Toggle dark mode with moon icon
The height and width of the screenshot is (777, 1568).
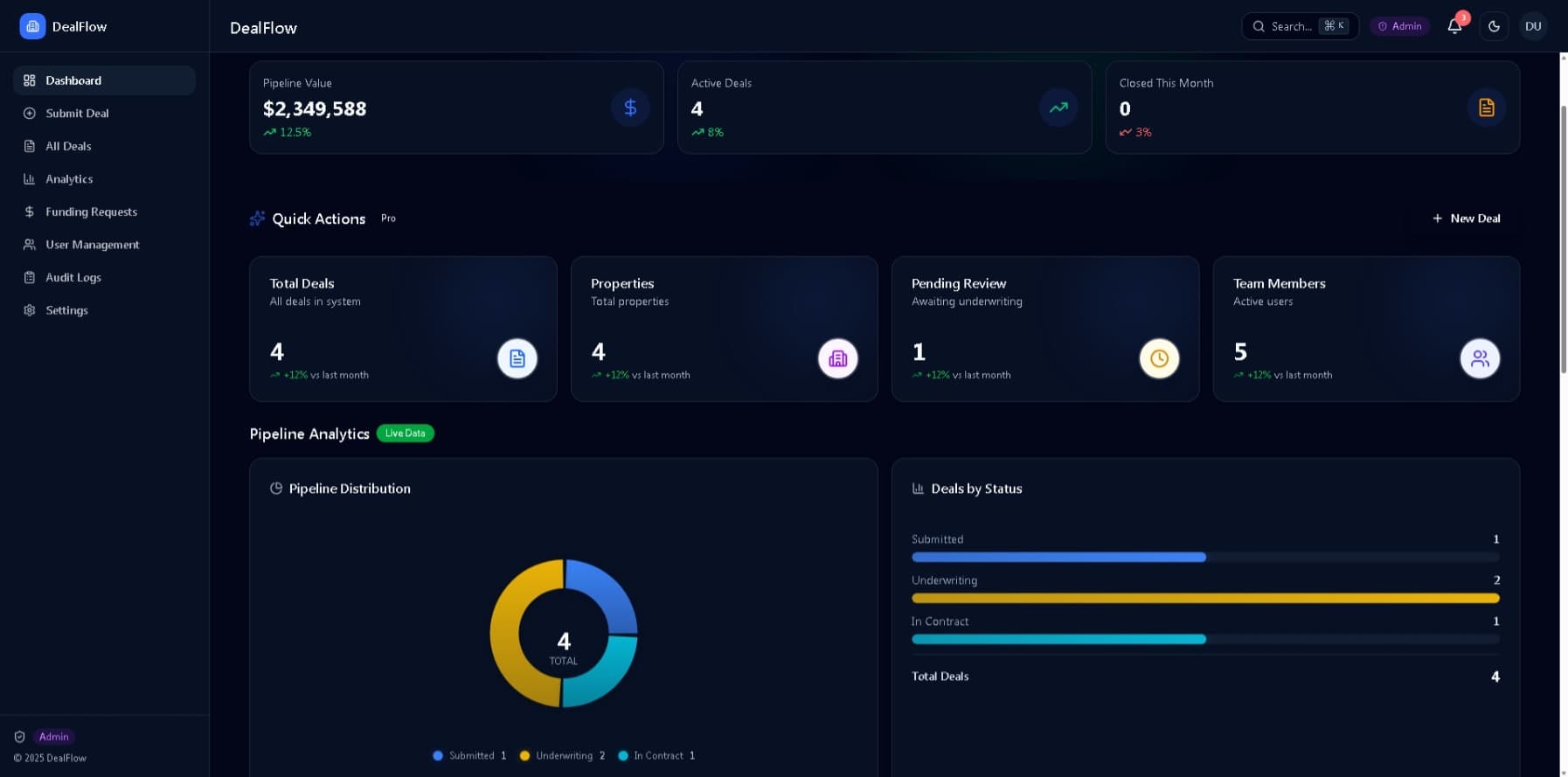pos(1494,26)
